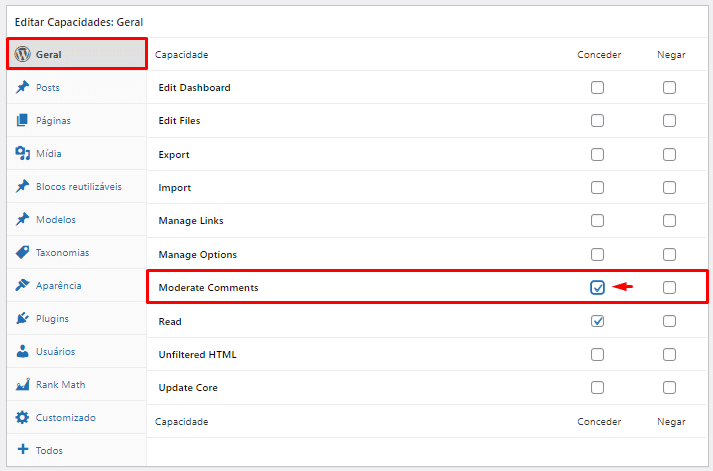The height and width of the screenshot is (471, 713).
Task: Click the Mídia media icon
Action: (22, 153)
